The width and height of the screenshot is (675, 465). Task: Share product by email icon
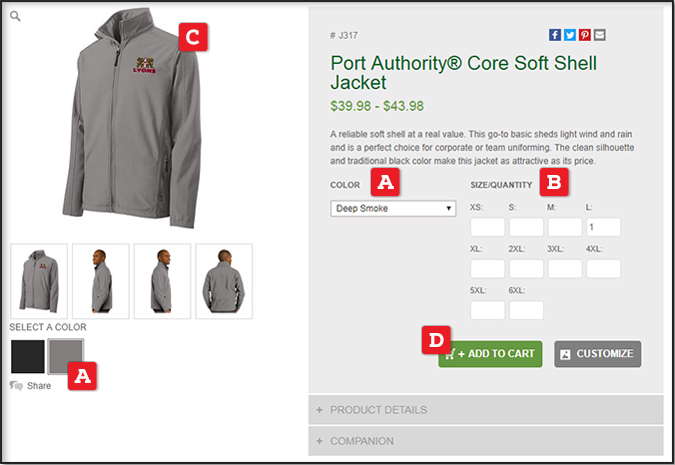pos(600,35)
